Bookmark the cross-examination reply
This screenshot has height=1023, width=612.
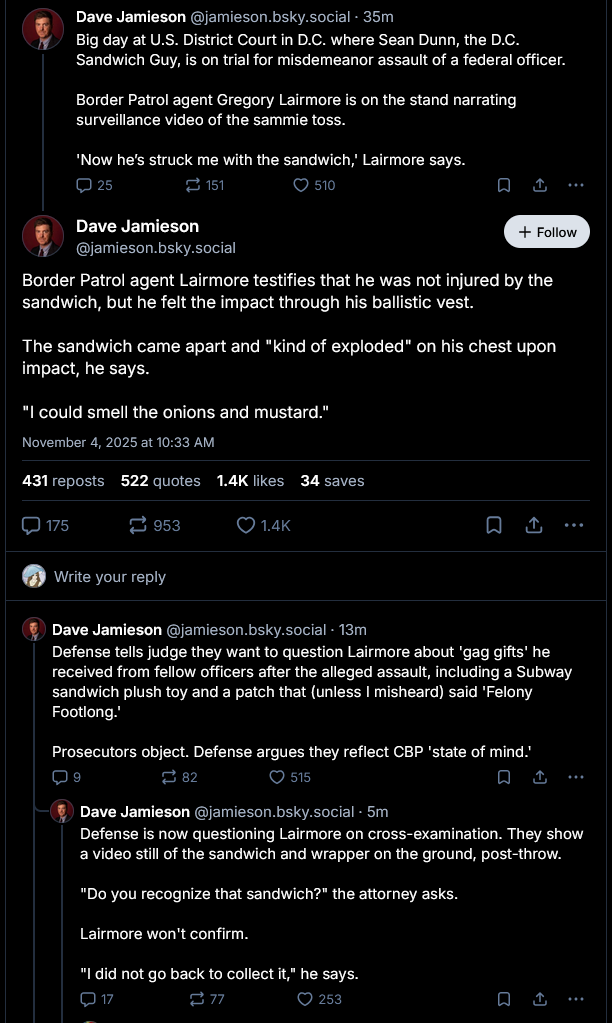(504, 999)
